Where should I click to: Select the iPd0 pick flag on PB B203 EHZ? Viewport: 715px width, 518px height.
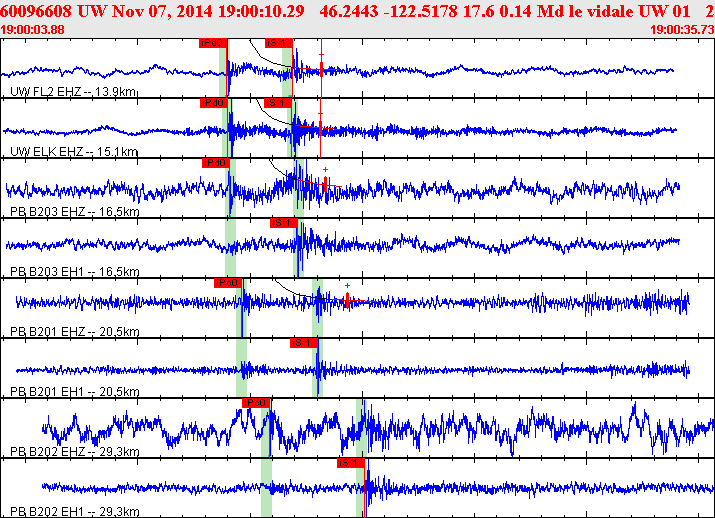[216, 163]
